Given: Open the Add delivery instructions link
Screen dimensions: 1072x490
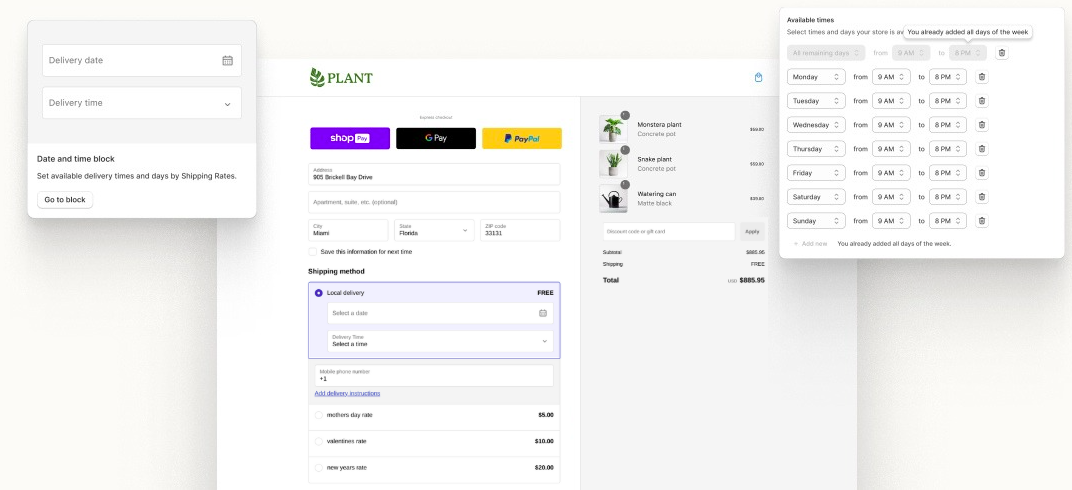Looking at the screenshot, I should click(347, 394).
